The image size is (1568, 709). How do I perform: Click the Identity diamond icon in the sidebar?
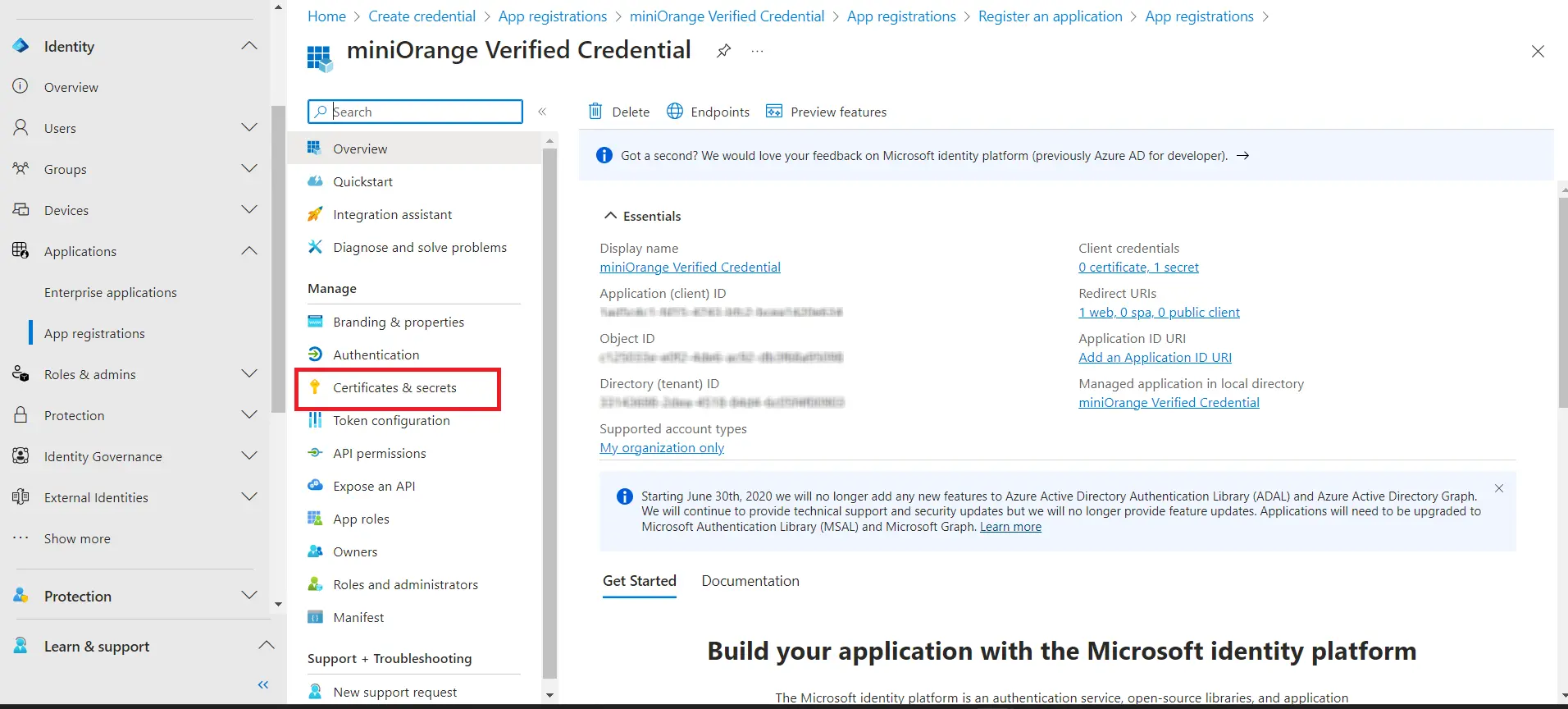click(21, 46)
